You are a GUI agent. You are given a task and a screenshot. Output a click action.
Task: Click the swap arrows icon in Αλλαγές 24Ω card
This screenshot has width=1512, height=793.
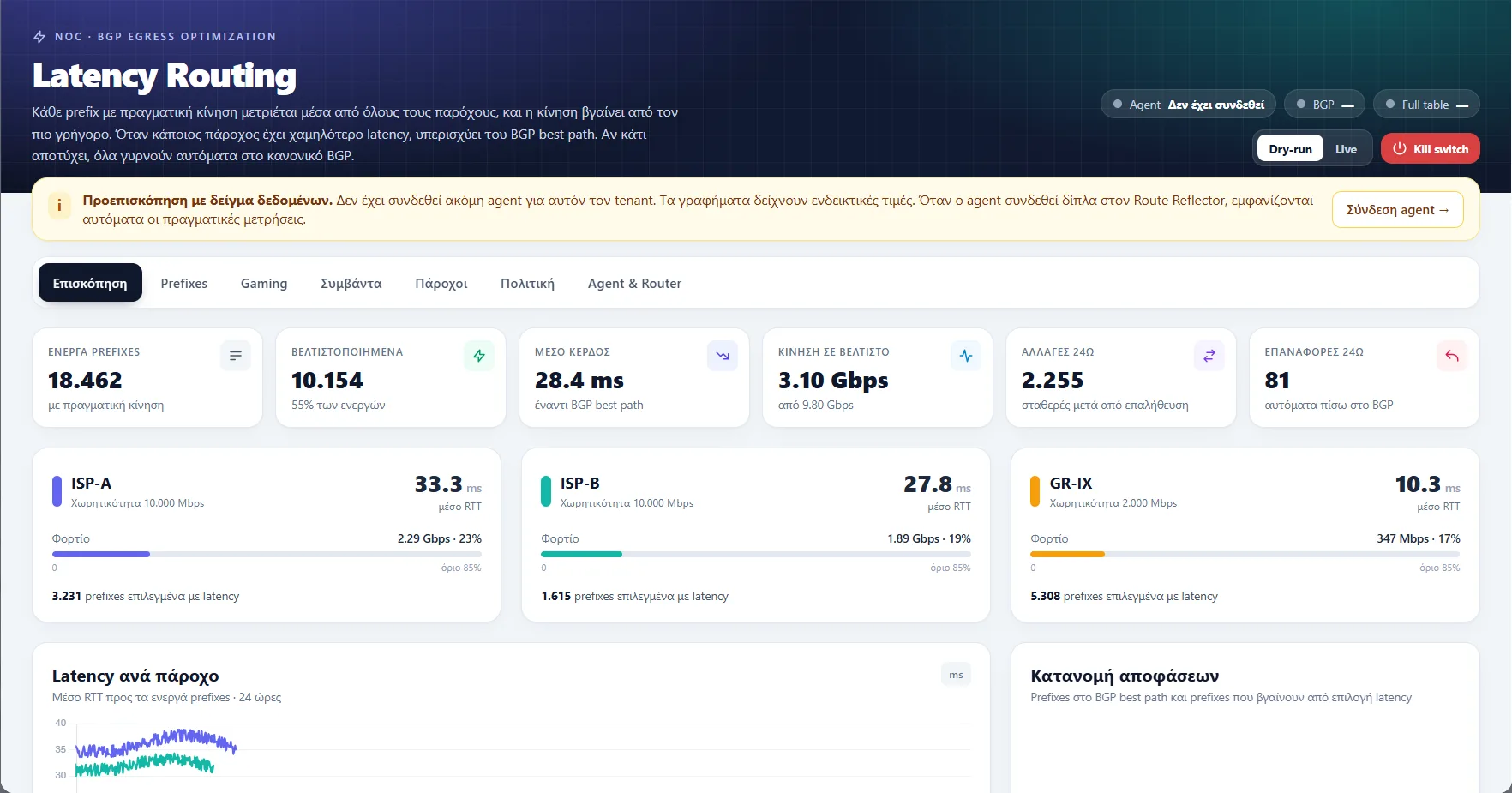point(1209,356)
